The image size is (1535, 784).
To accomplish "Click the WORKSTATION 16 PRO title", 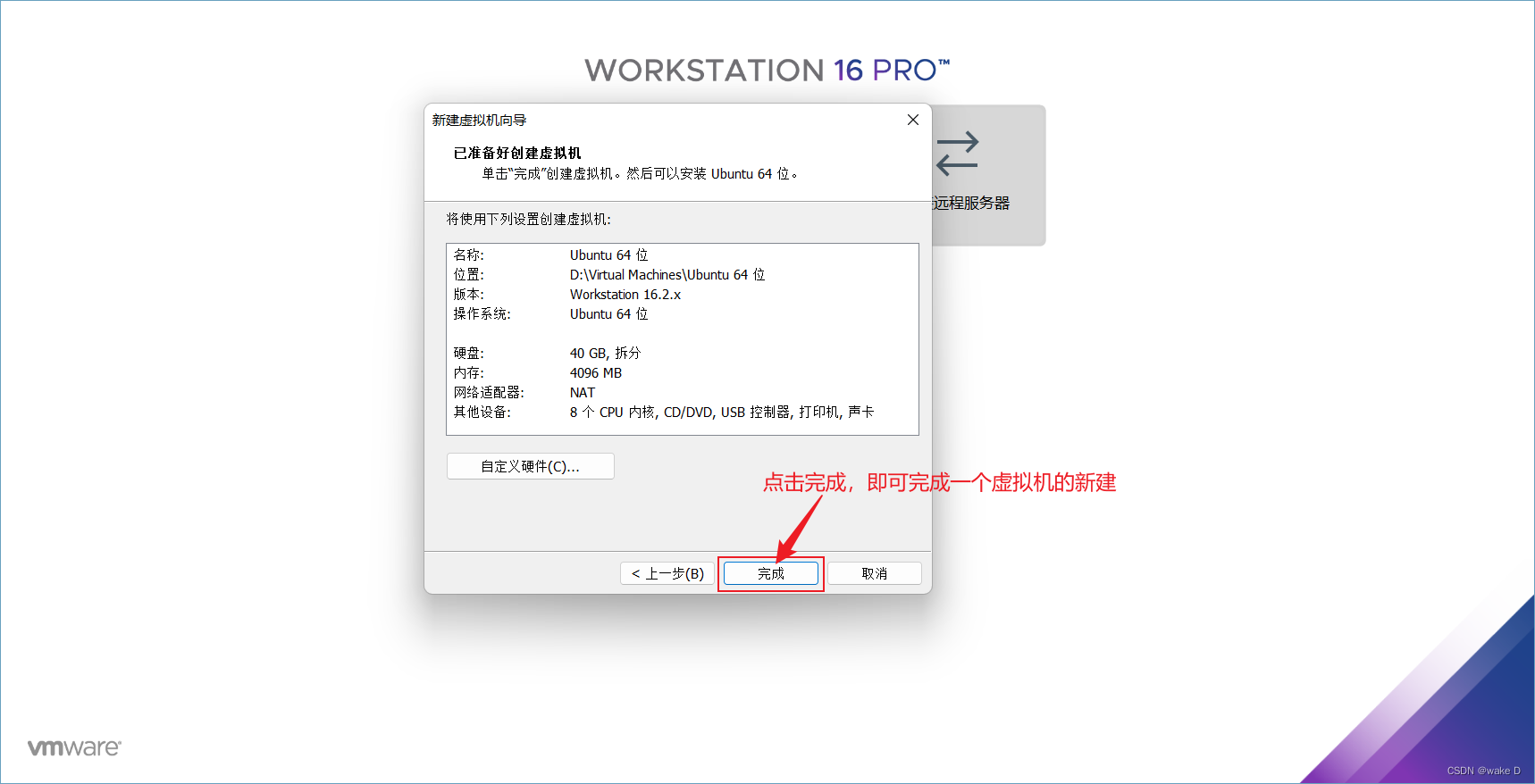I will tap(767, 70).
